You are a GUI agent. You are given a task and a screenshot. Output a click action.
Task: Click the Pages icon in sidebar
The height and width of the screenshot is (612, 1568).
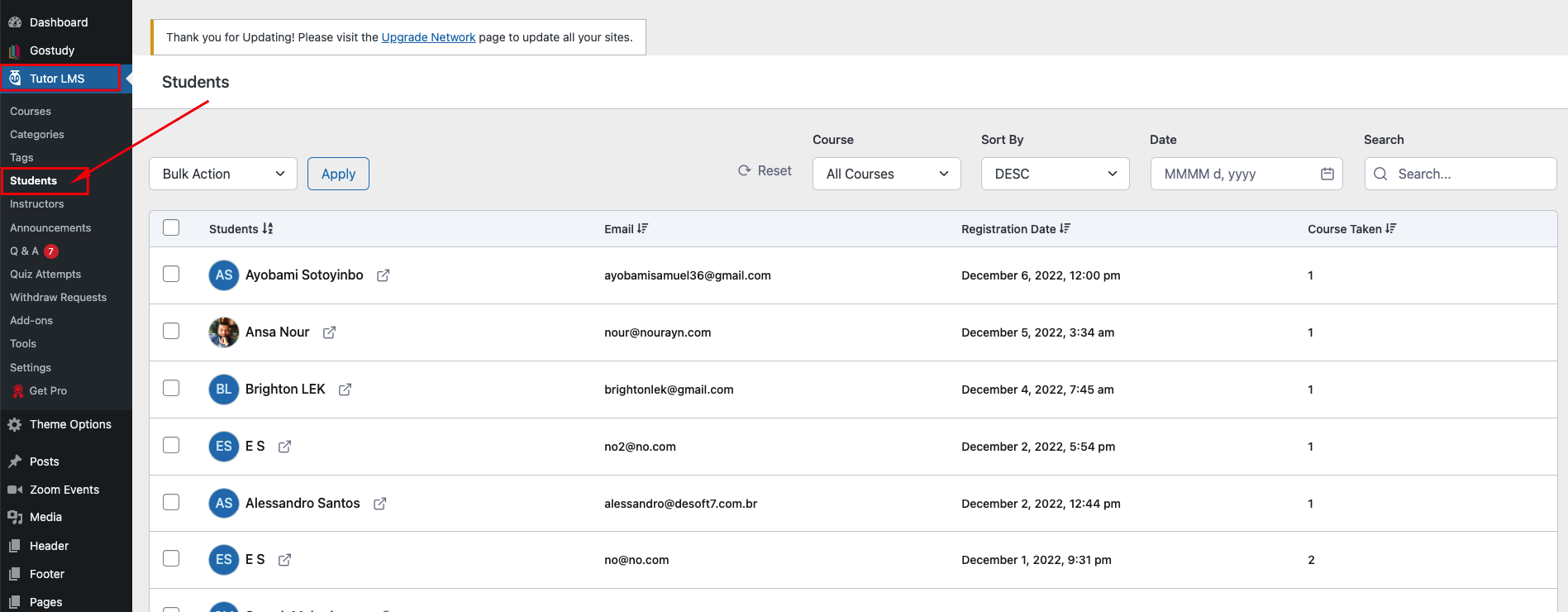tap(15, 602)
